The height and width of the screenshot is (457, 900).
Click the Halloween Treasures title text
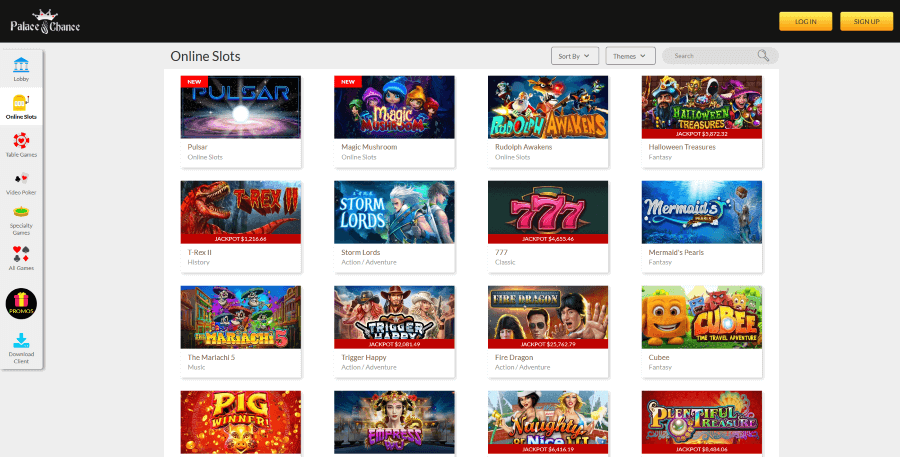click(682, 147)
